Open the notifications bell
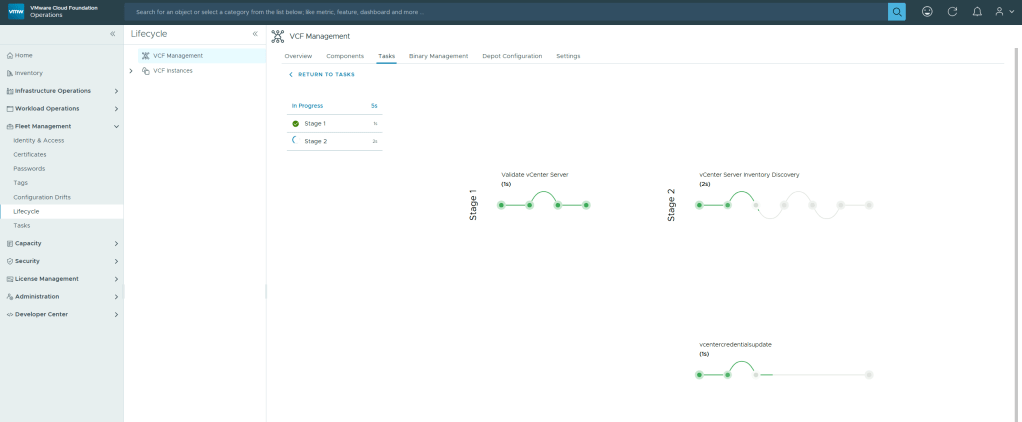The height and width of the screenshot is (422, 1022). coord(976,12)
